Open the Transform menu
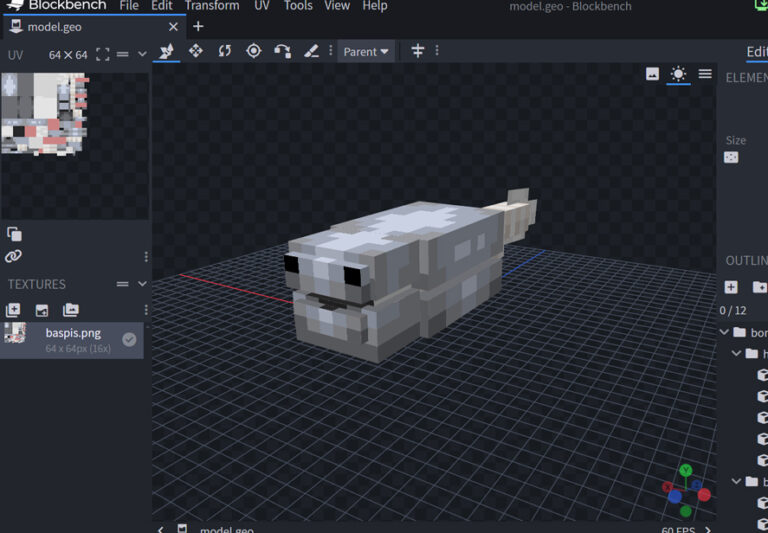 click(x=212, y=6)
